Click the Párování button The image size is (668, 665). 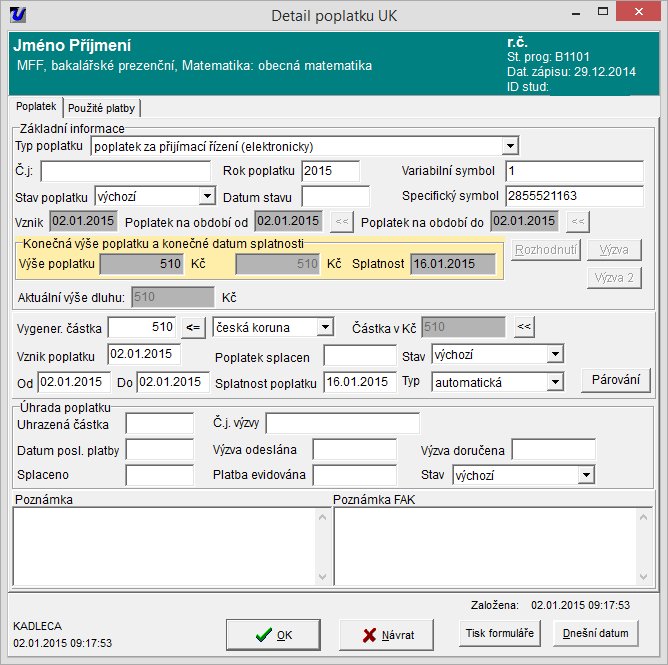click(x=615, y=380)
